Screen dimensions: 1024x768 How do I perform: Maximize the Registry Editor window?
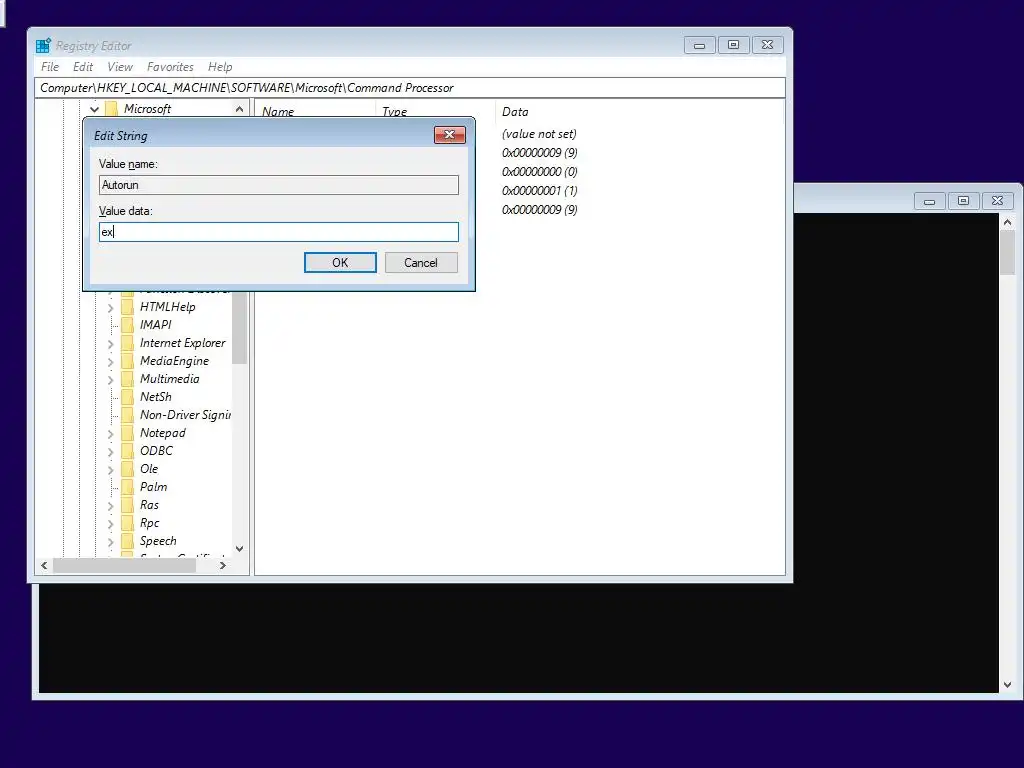[x=733, y=45]
